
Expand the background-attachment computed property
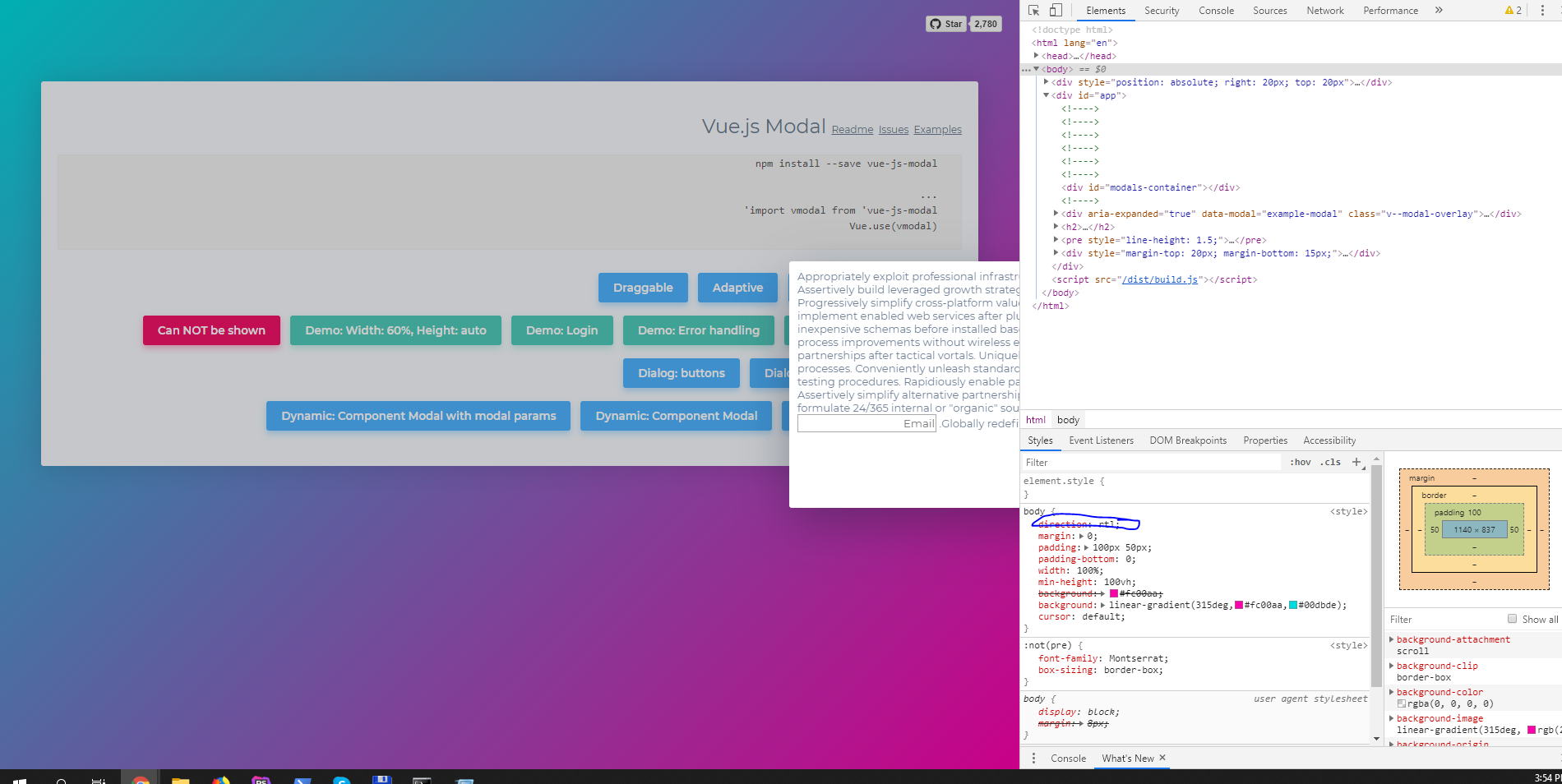click(1392, 639)
